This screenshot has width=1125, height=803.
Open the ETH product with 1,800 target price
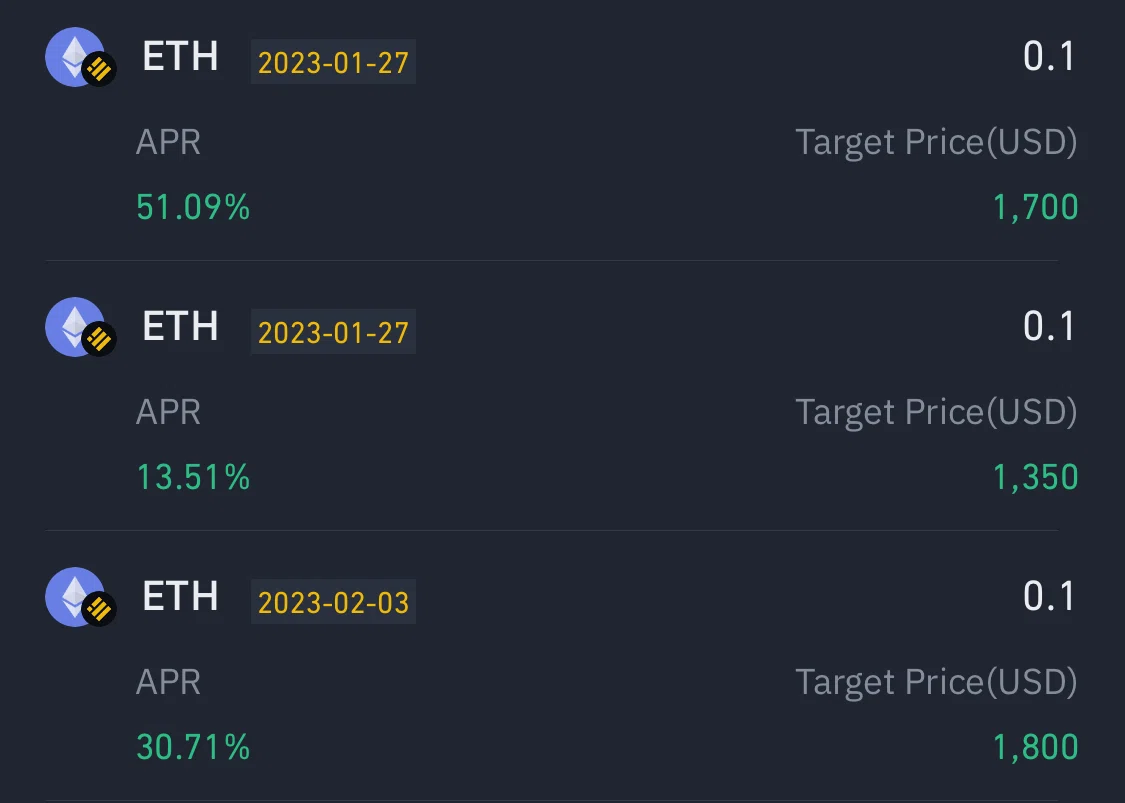[562, 665]
